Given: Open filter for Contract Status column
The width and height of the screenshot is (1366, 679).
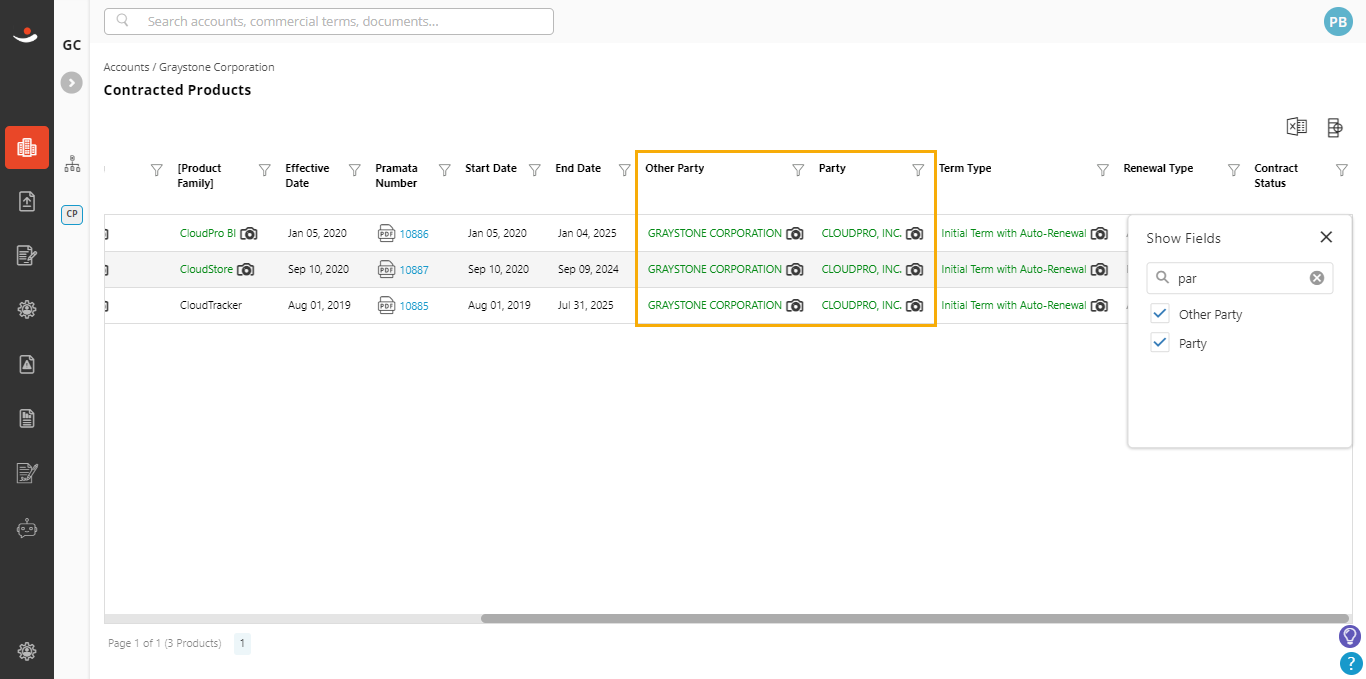Looking at the screenshot, I should (x=1342, y=170).
